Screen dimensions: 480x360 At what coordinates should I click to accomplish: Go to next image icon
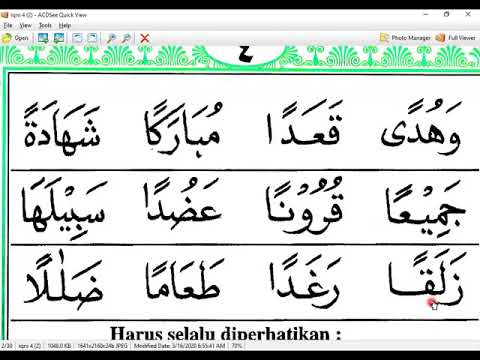59,38
